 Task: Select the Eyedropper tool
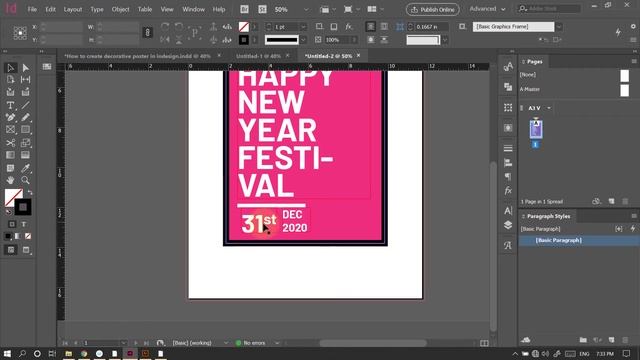(25, 168)
